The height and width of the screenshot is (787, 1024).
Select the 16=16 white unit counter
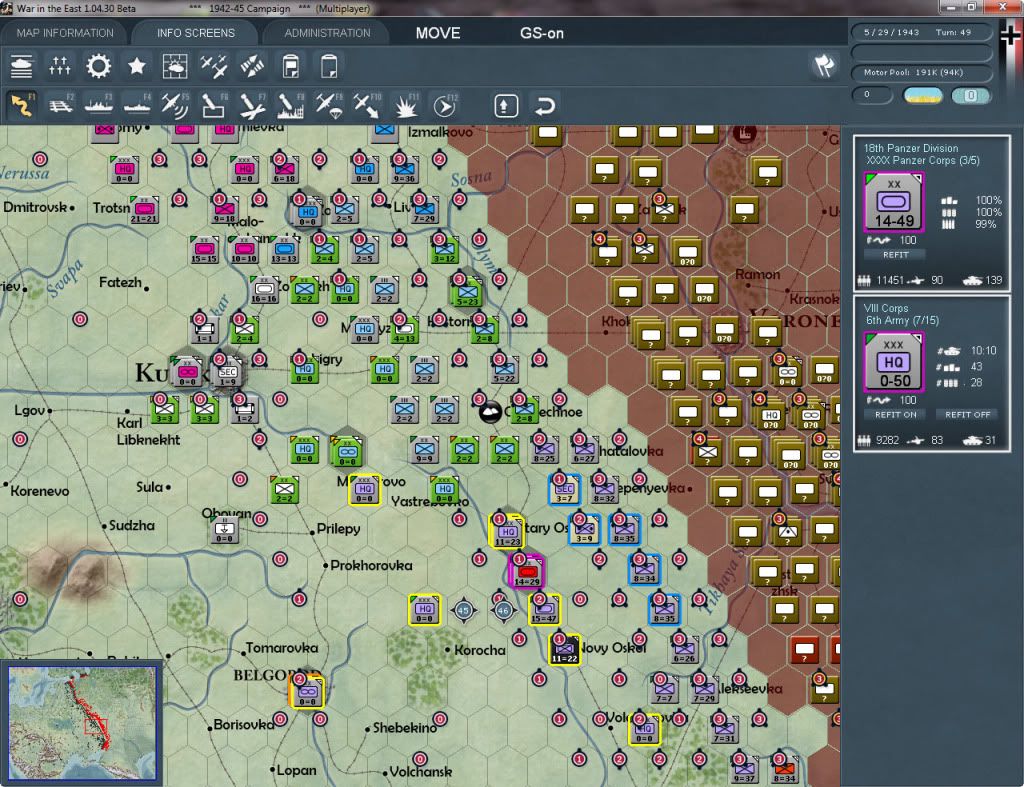click(x=264, y=289)
